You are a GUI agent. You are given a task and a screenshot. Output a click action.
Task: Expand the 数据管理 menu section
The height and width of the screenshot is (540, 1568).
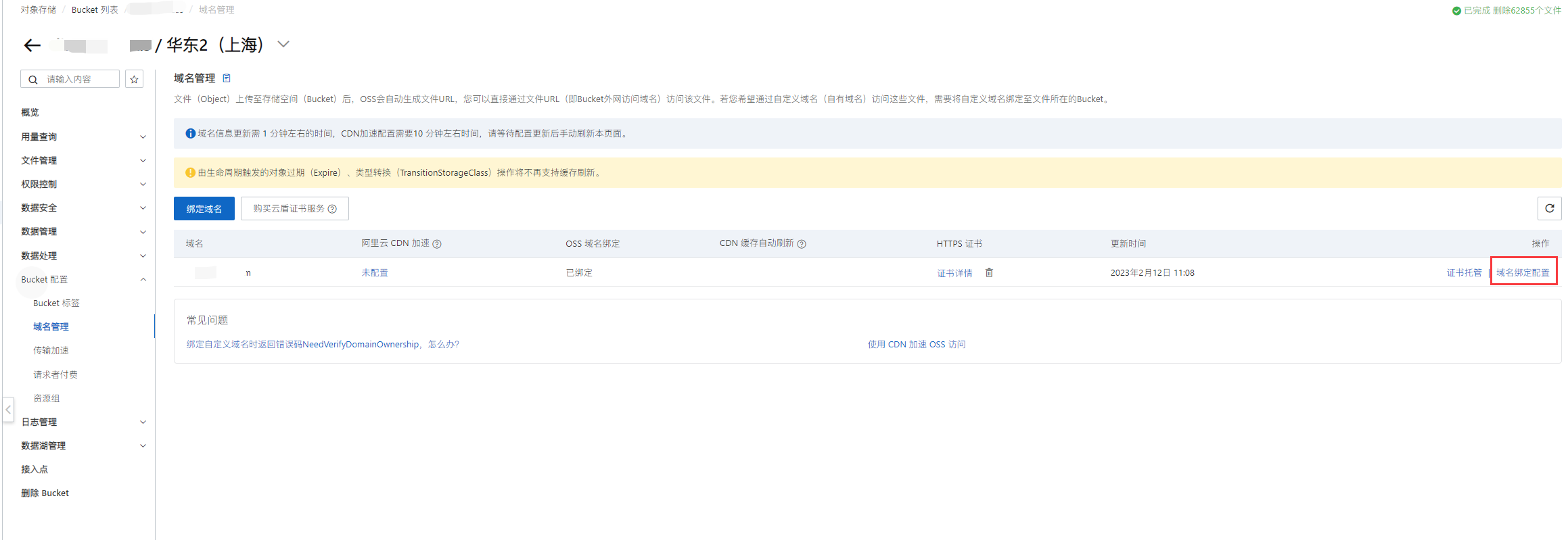tap(143, 232)
